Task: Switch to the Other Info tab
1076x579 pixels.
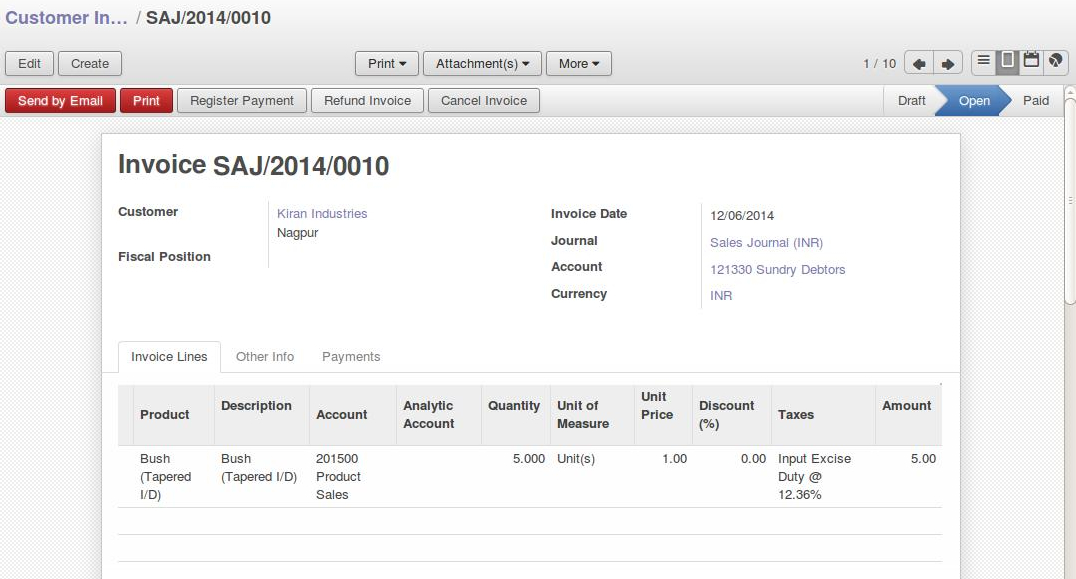Action: pos(265,356)
